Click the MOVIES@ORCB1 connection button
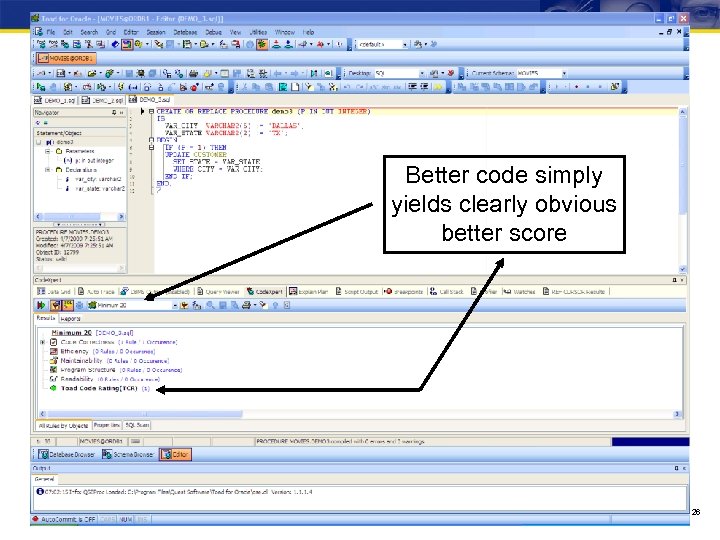 pos(66,58)
